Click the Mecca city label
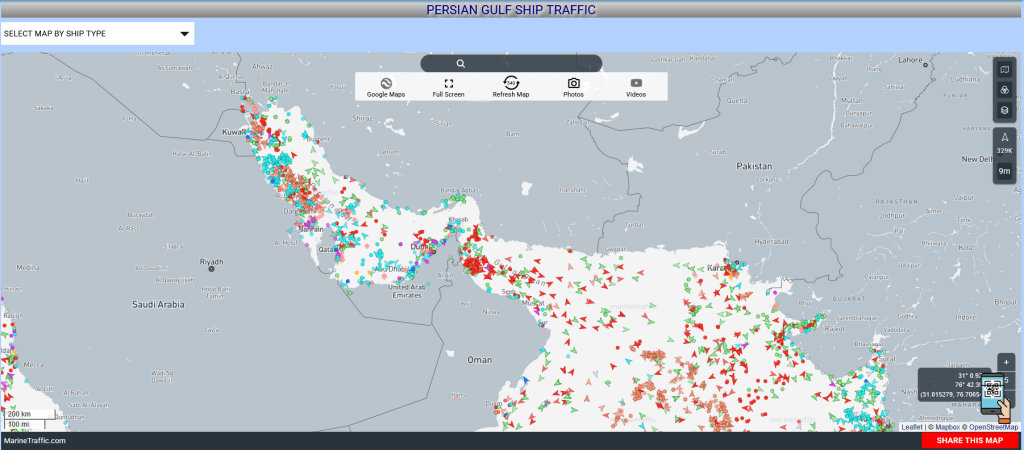 32,364
